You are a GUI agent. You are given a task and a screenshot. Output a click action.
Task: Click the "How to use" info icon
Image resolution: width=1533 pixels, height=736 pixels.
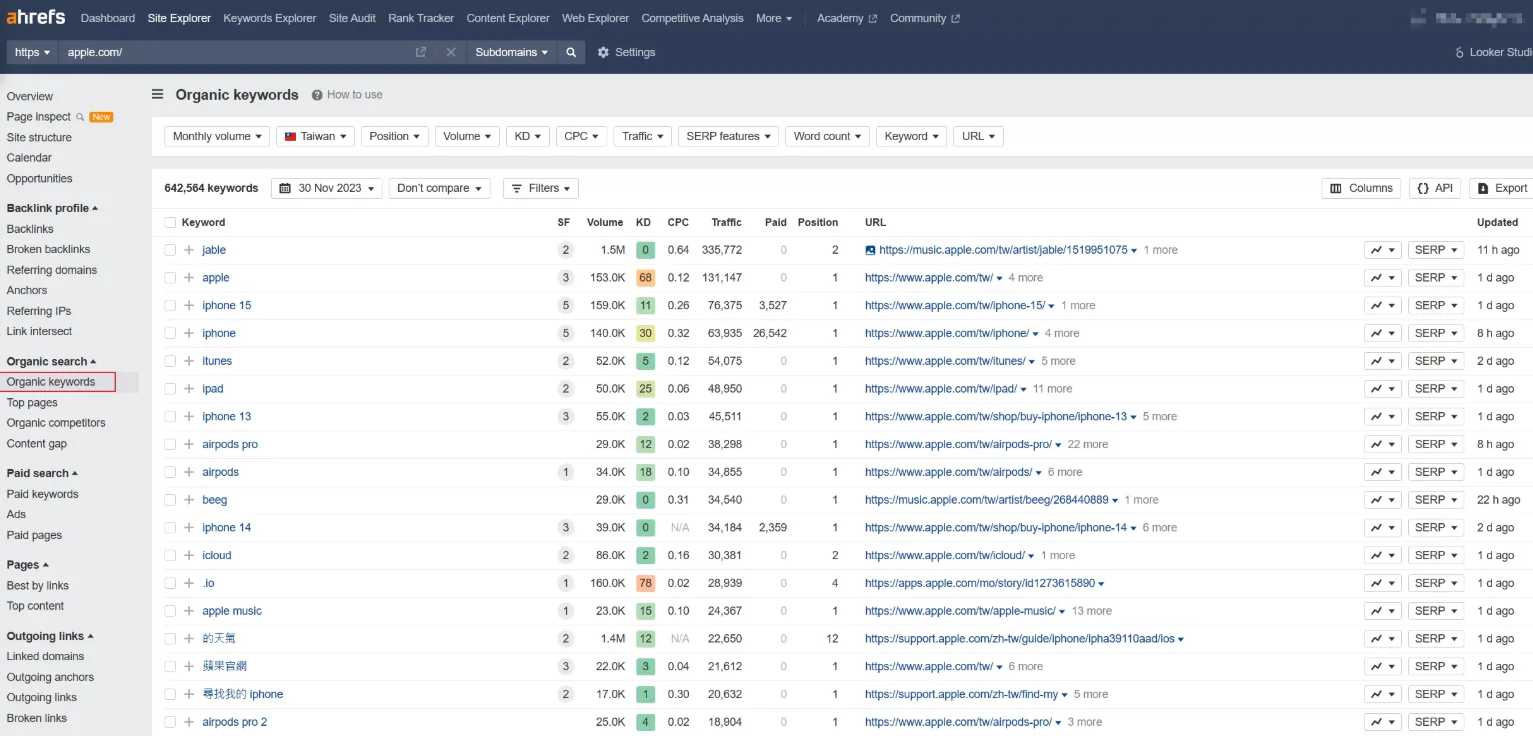click(317, 94)
